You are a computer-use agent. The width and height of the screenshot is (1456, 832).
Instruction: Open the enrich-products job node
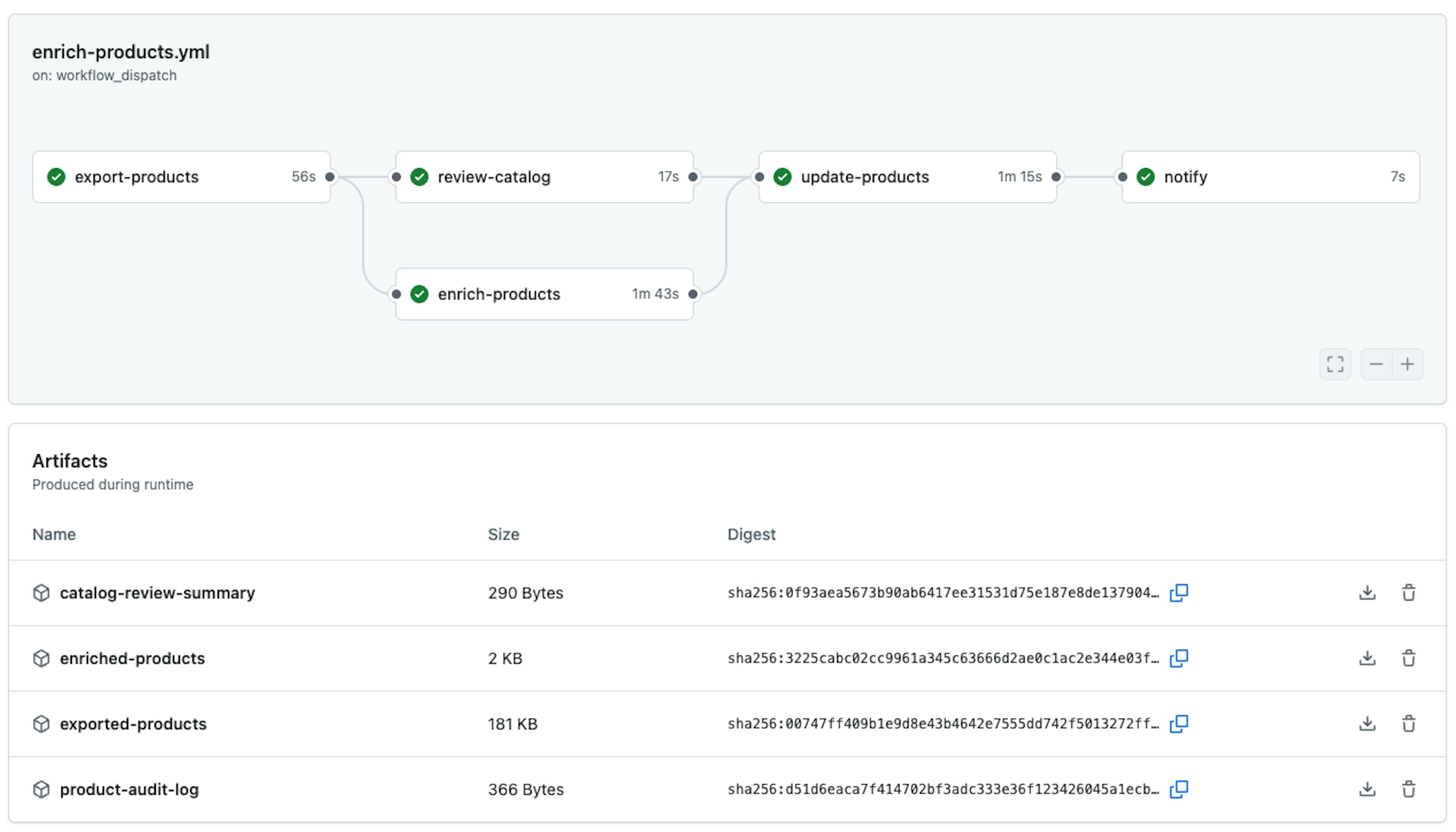click(499, 294)
